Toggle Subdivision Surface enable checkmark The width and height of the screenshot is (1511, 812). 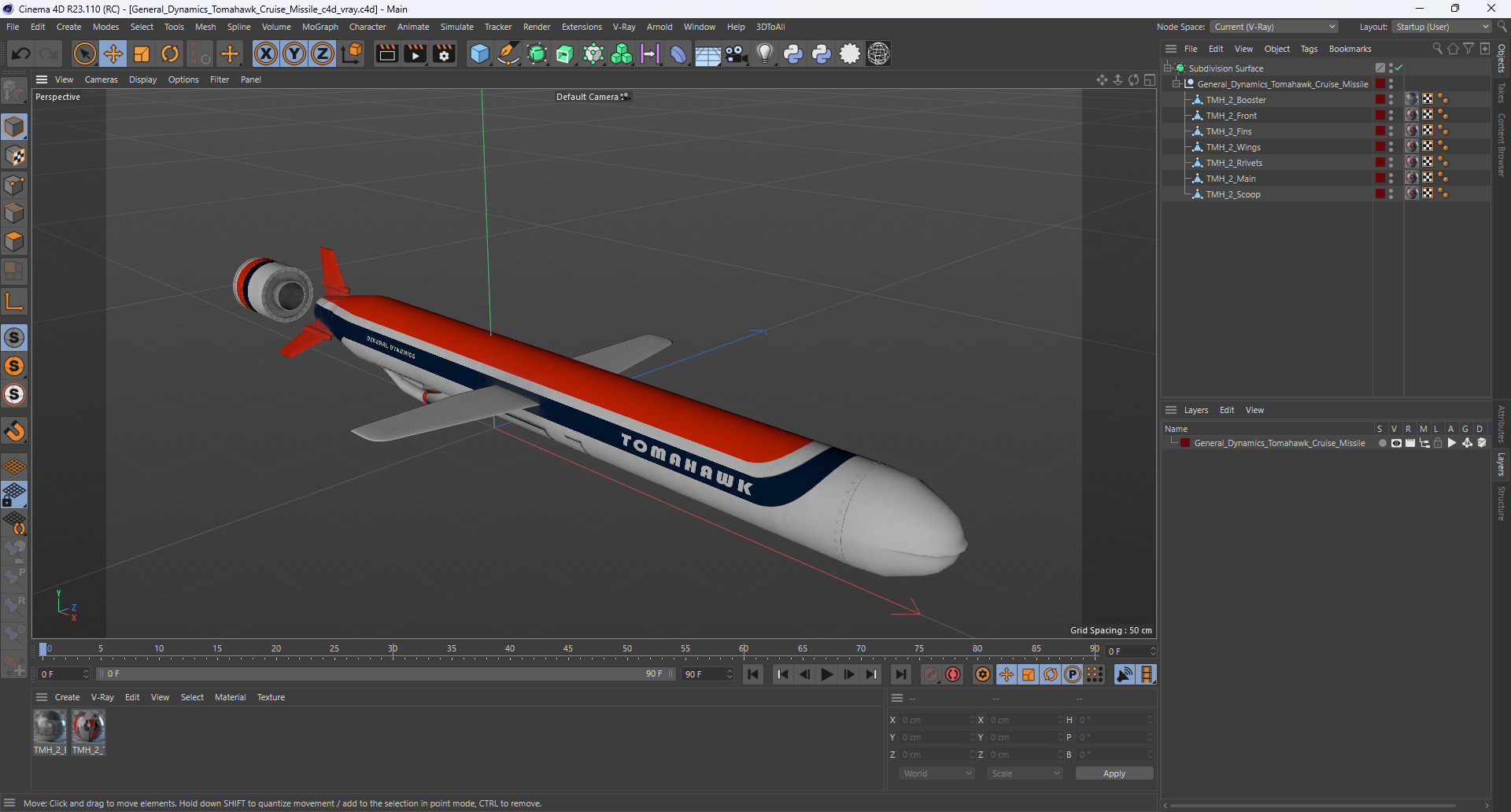tap(1398, 68)
